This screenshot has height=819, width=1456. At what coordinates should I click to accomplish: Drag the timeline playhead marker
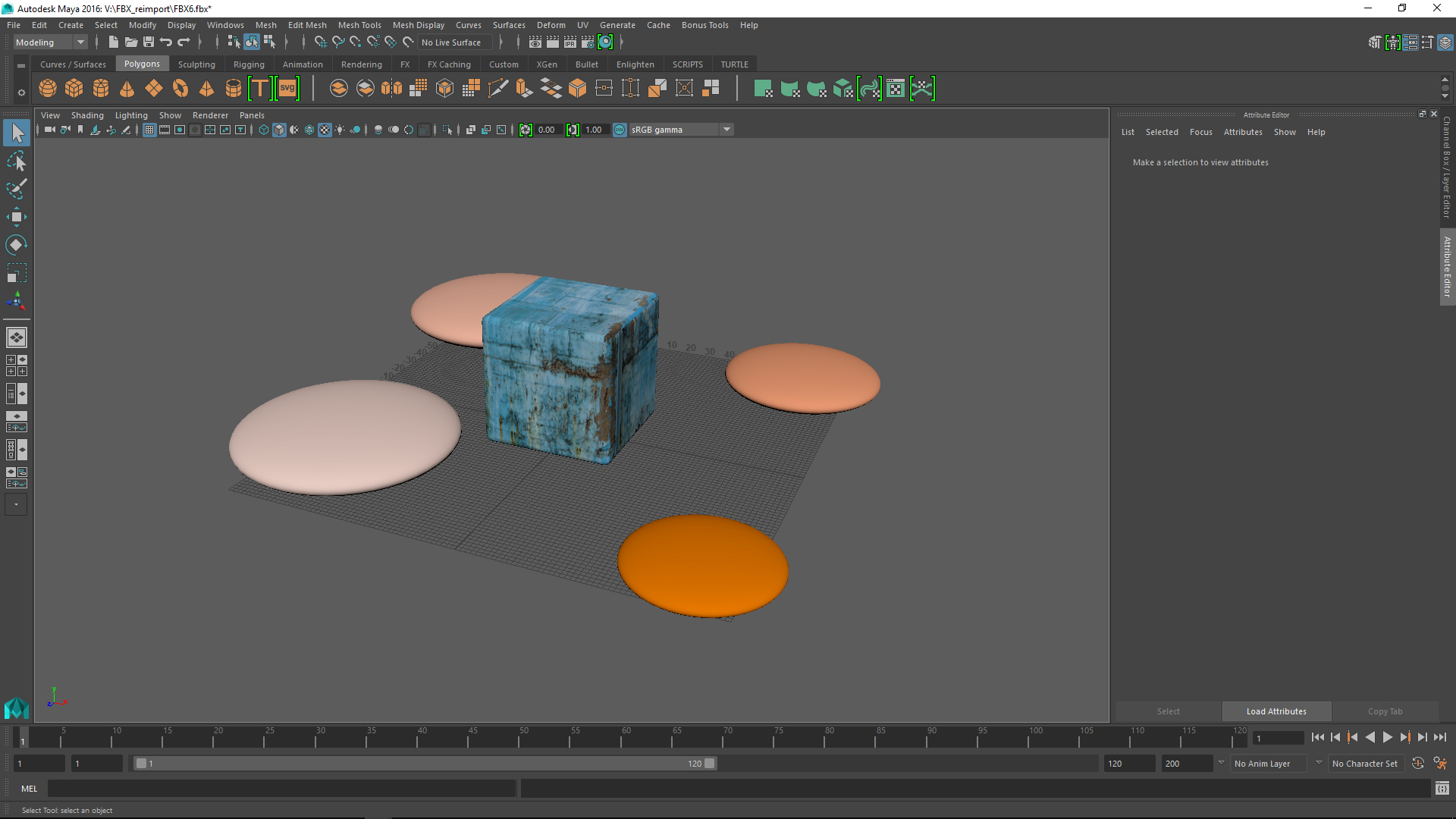(x=22, y=738)
